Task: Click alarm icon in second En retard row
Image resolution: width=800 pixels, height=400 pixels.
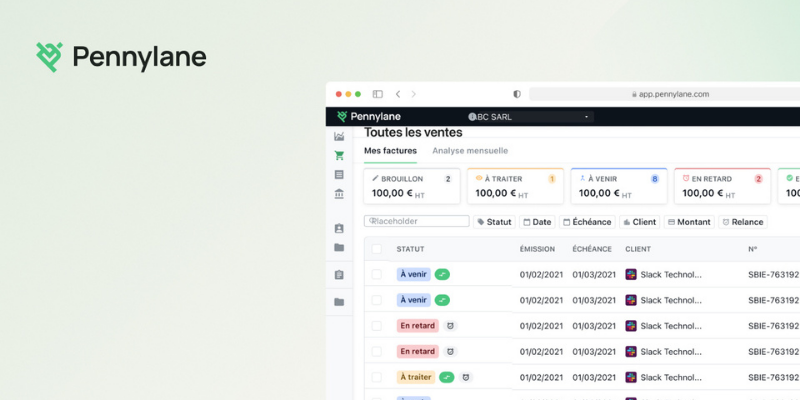Action: coord(450,351)
